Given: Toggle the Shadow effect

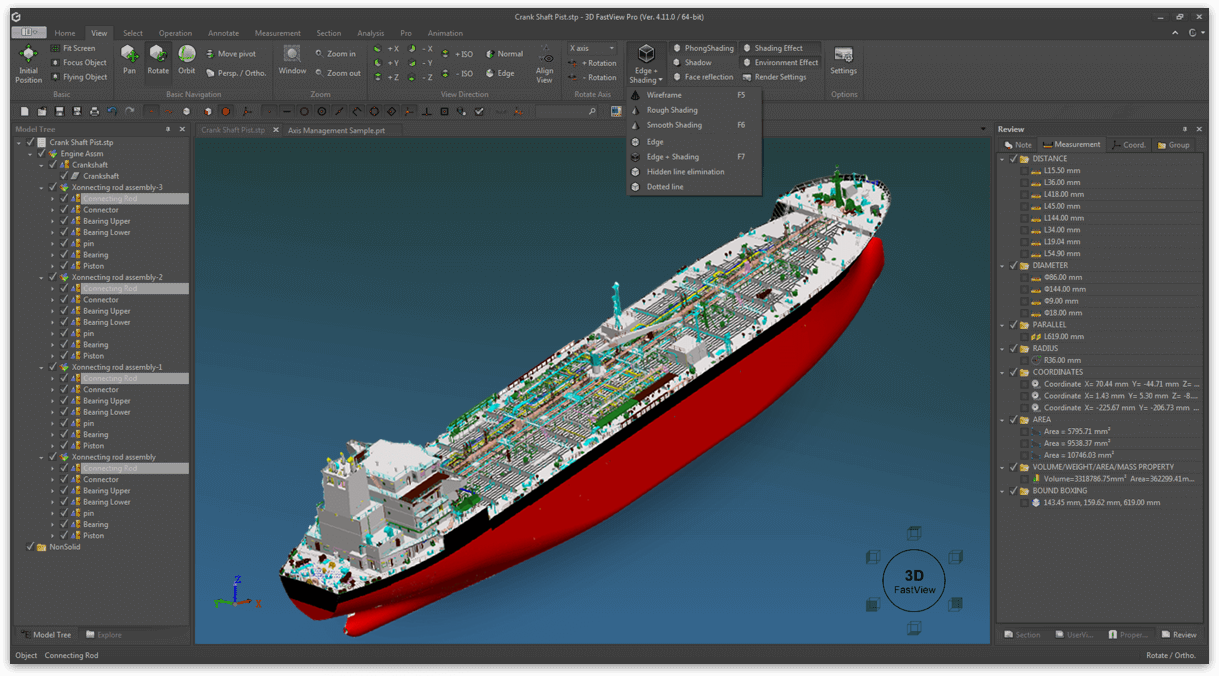Looking at the screenshot, I should [692, 62].
